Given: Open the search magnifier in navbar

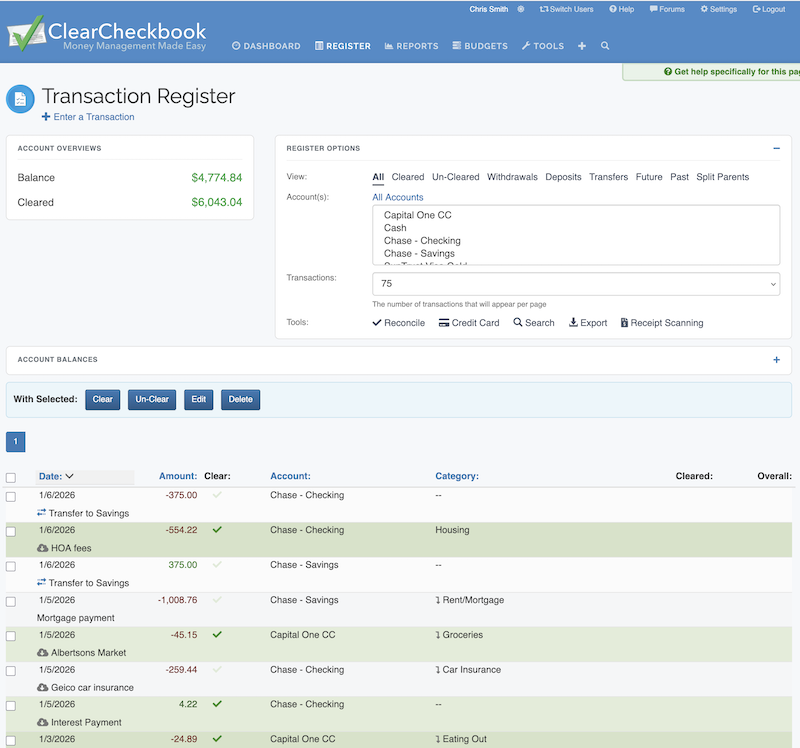Looking at the screenshot, I should pyautogui.click(x=605, y=46).
